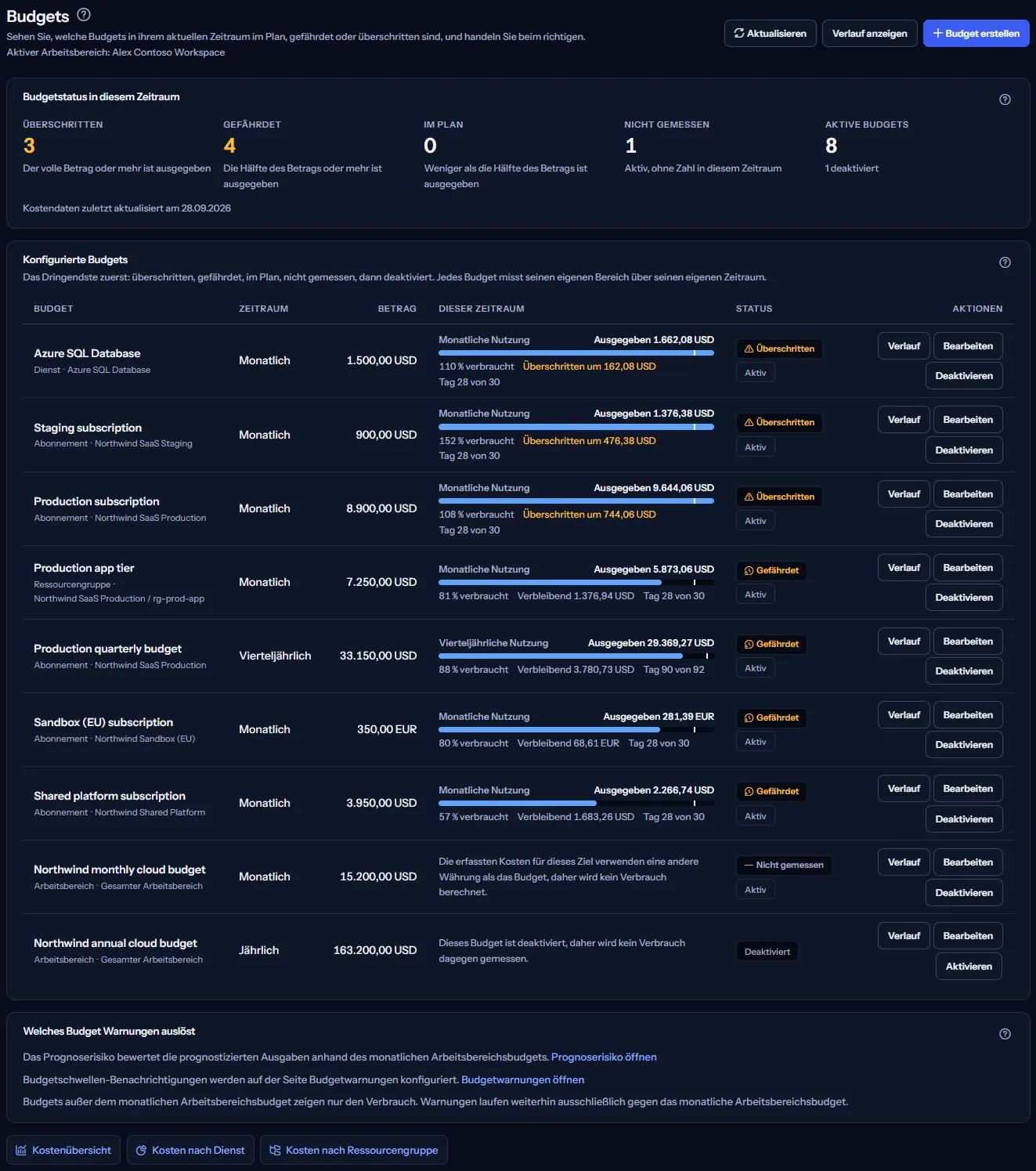Edit the Shared platform subscription budget
This screenshot has width=1036, height=1171.
click(968, 789)
